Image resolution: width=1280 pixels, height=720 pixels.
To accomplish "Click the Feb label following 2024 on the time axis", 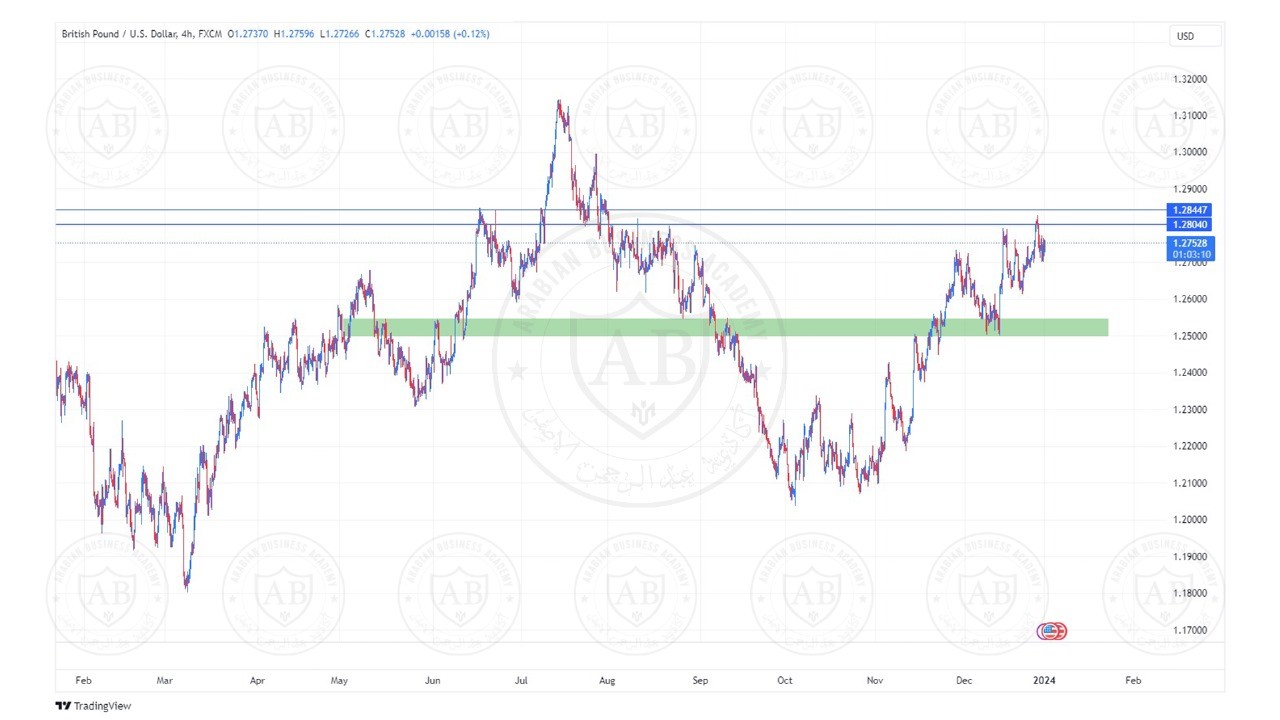I will 1133,681.
